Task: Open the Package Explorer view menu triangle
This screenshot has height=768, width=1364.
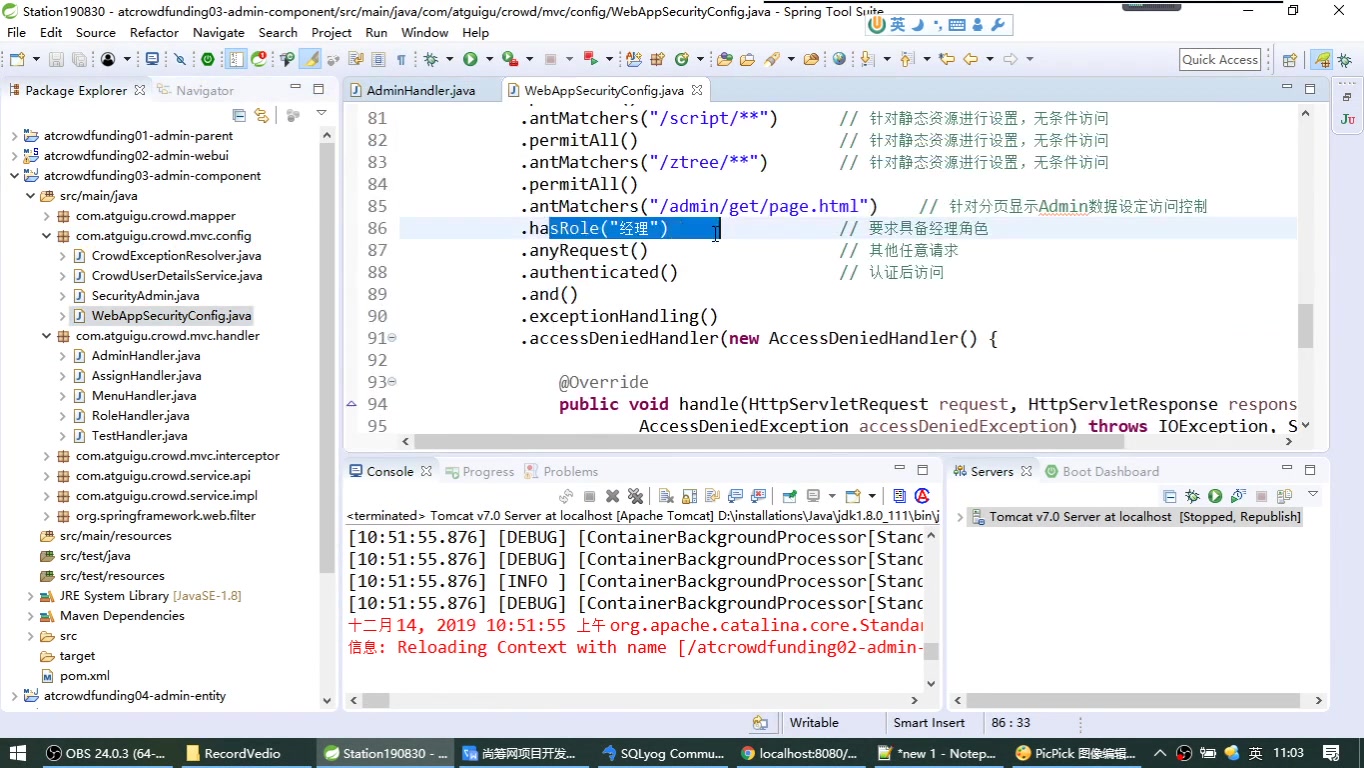Action: 321,114
